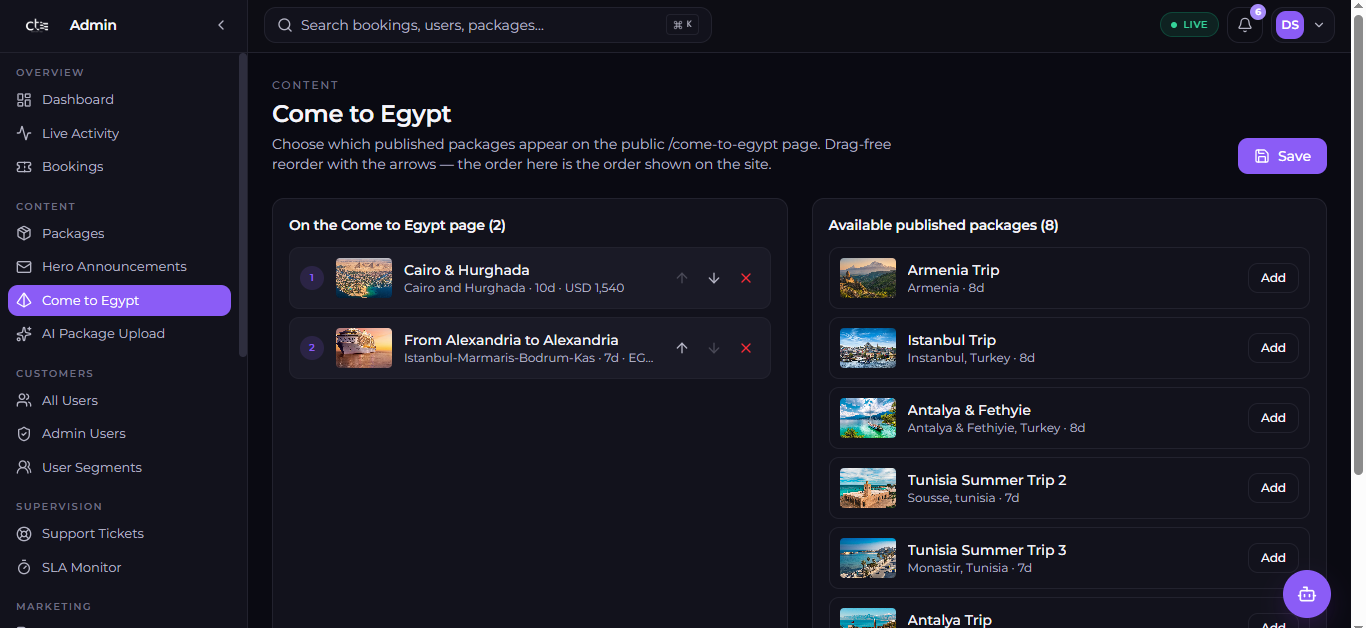Click the AI Package Upload sparkle icon
Viewport: 1366px width, 628px height.
click(24, 334)
